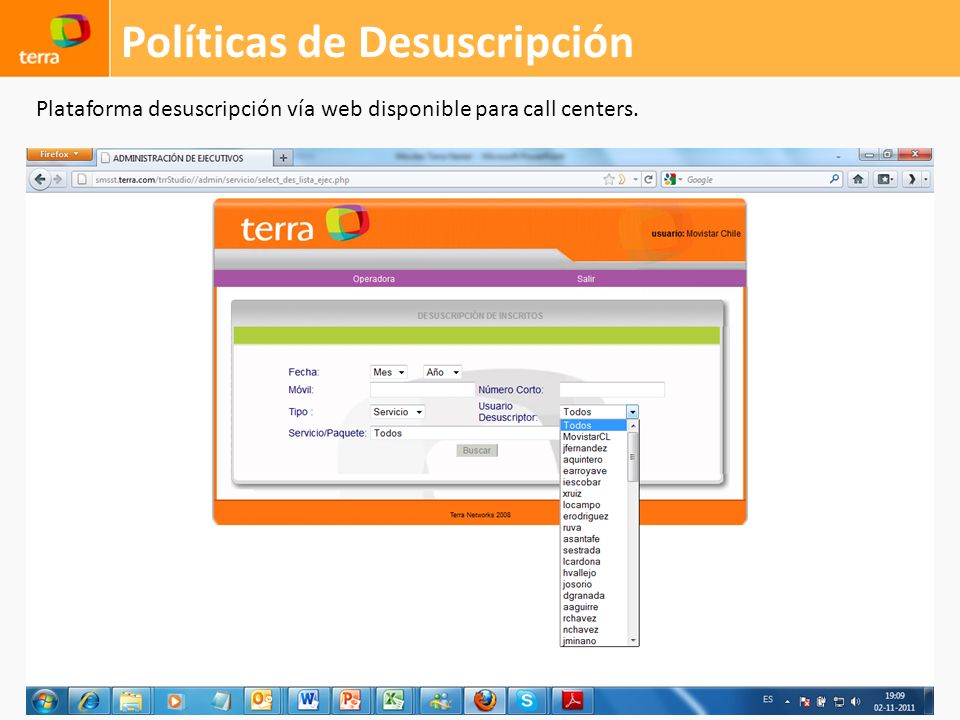
Task: Select erodriguez in the user list
Action: click(x=594, y=516)
